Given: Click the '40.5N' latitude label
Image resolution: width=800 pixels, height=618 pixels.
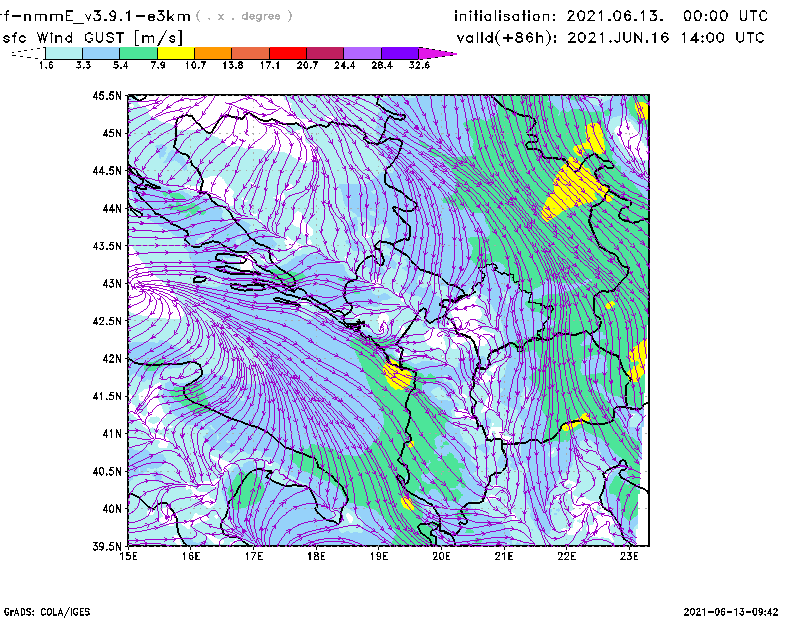Looking at the screenshot, I should click(107, 472).
